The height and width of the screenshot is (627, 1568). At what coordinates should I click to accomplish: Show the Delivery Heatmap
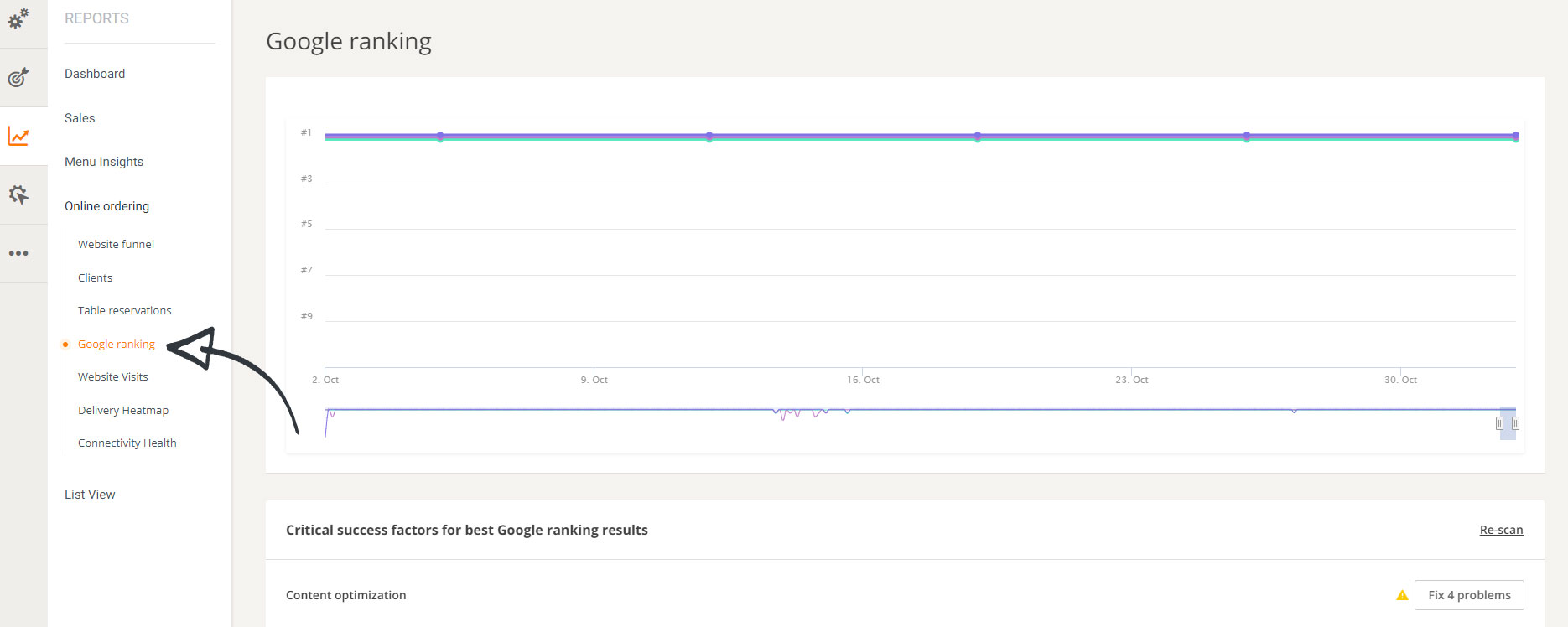click(x=123, y=410)
